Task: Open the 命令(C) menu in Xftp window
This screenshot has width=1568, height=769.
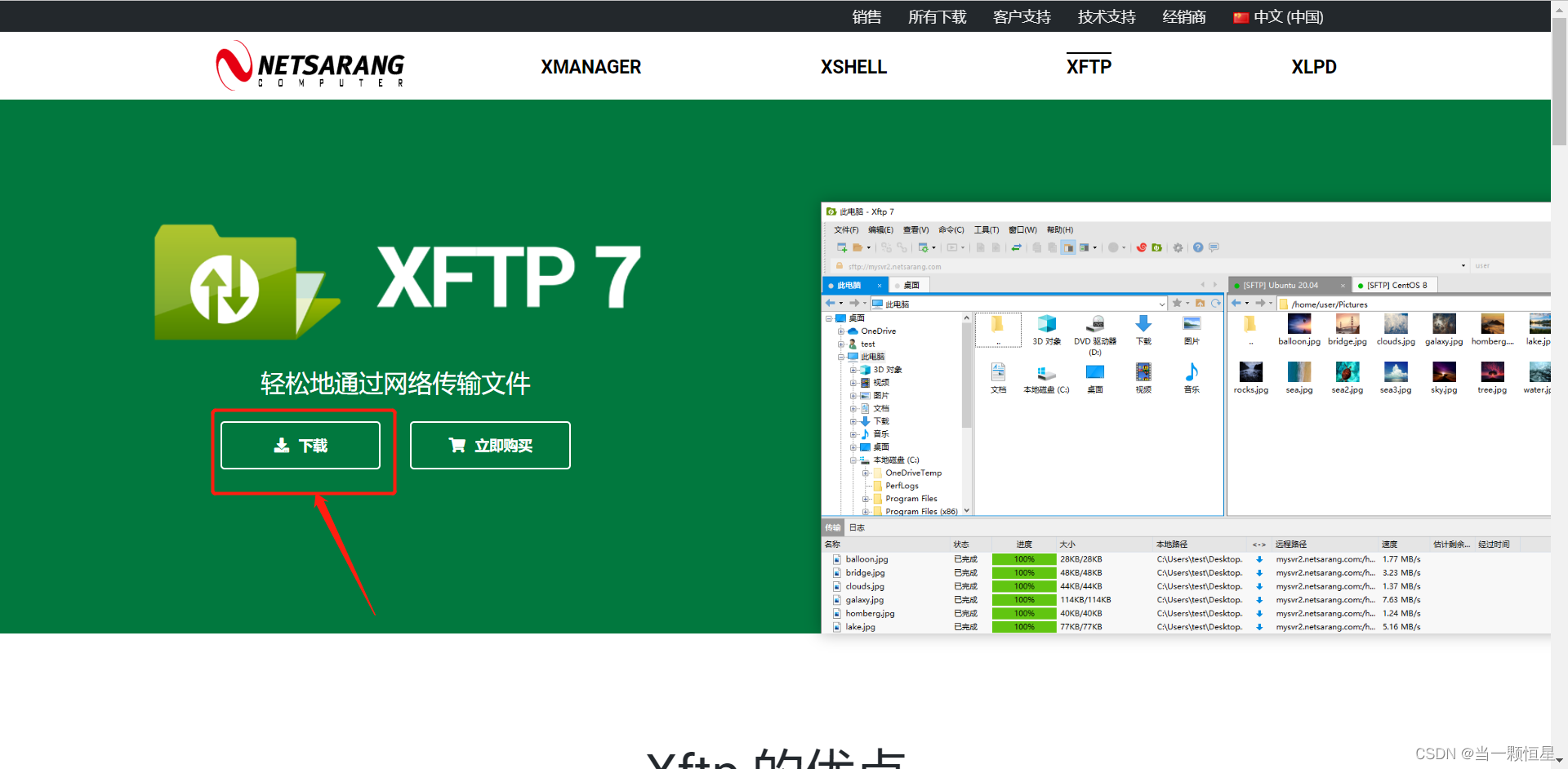Action: [951, 230]
